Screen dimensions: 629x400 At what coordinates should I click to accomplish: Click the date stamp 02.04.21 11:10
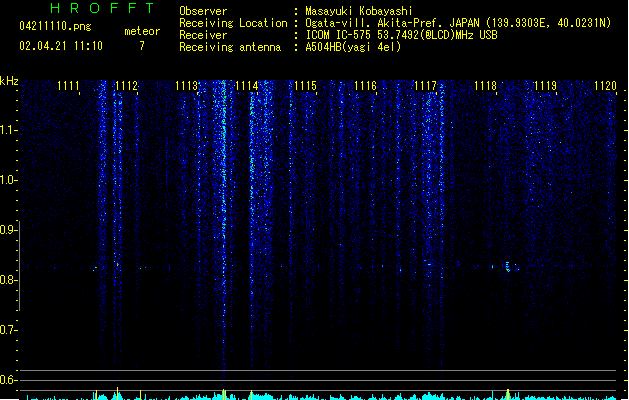point(61,46)
